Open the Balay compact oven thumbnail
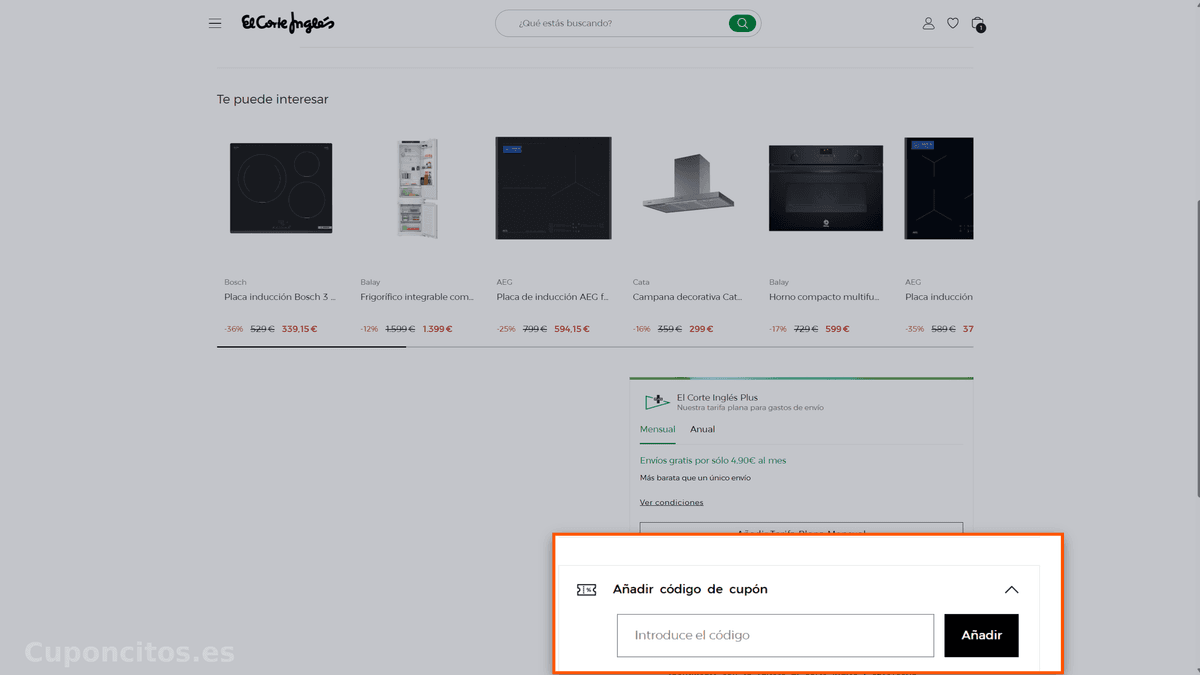 tap(826, 188)
